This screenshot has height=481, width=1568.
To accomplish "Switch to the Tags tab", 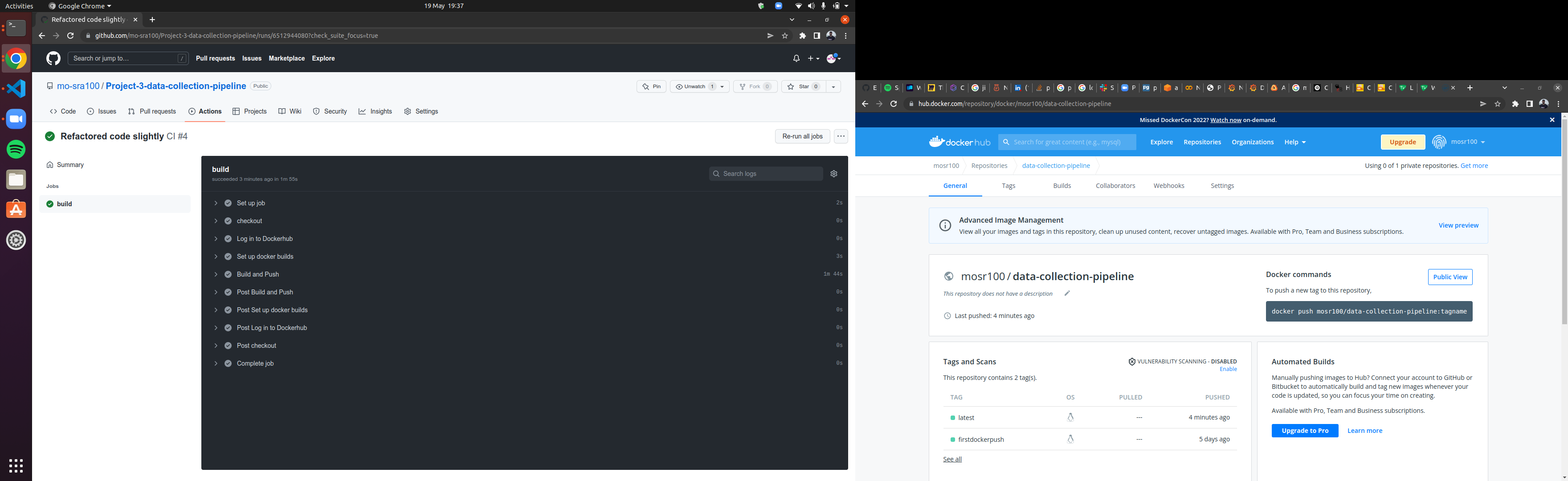I will coord(1009,186).
